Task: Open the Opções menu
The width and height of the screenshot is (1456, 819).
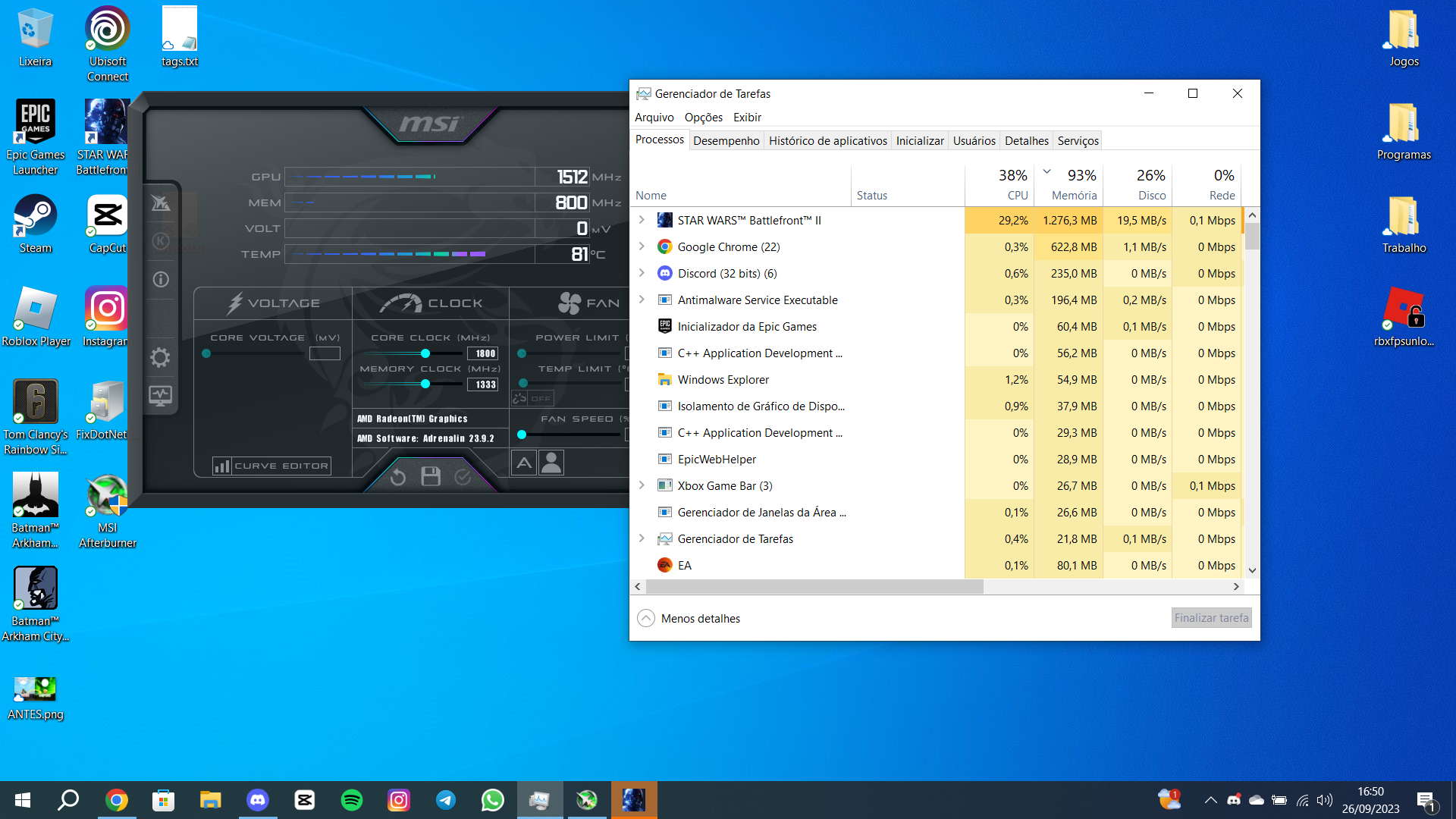Action: 703,117
